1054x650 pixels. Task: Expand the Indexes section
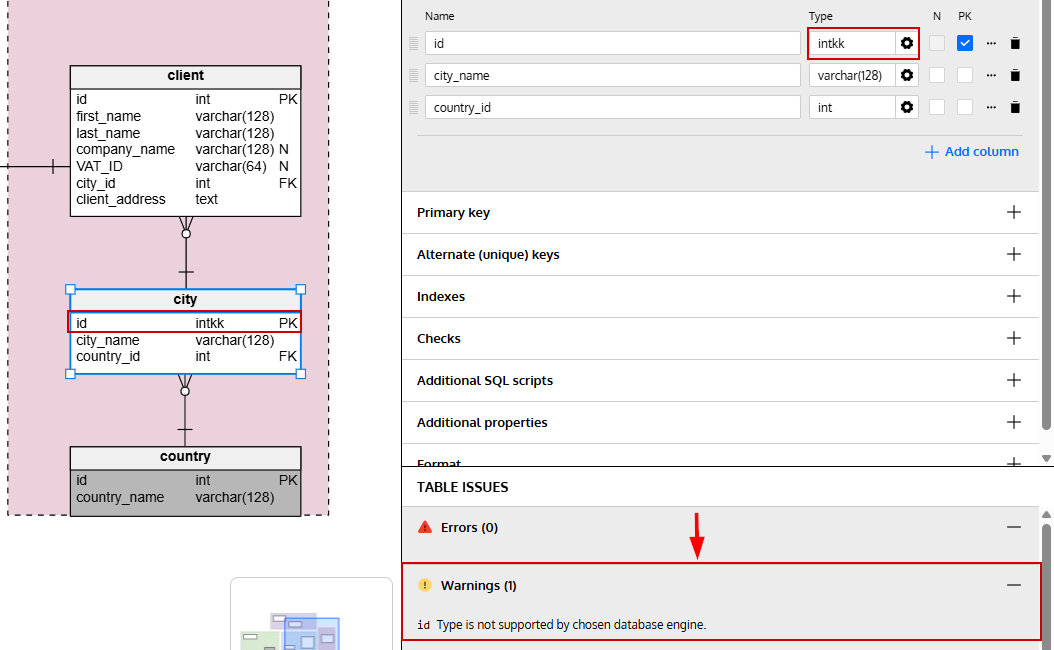(1014, 296)
